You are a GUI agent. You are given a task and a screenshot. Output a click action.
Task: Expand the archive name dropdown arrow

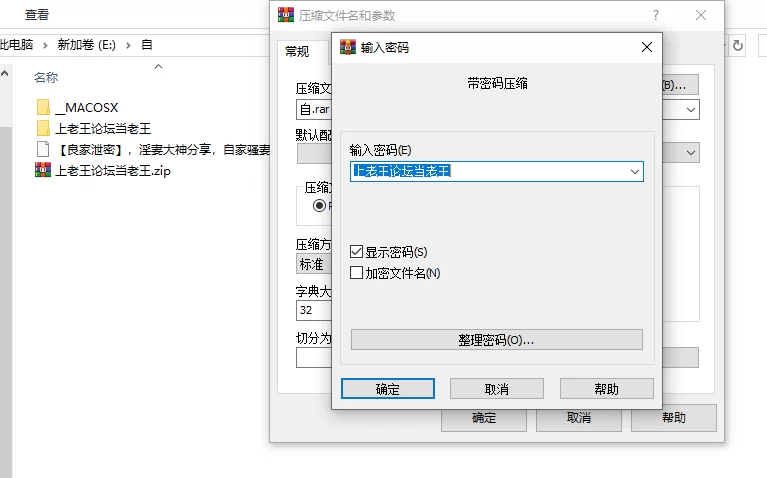click(690, 109)
